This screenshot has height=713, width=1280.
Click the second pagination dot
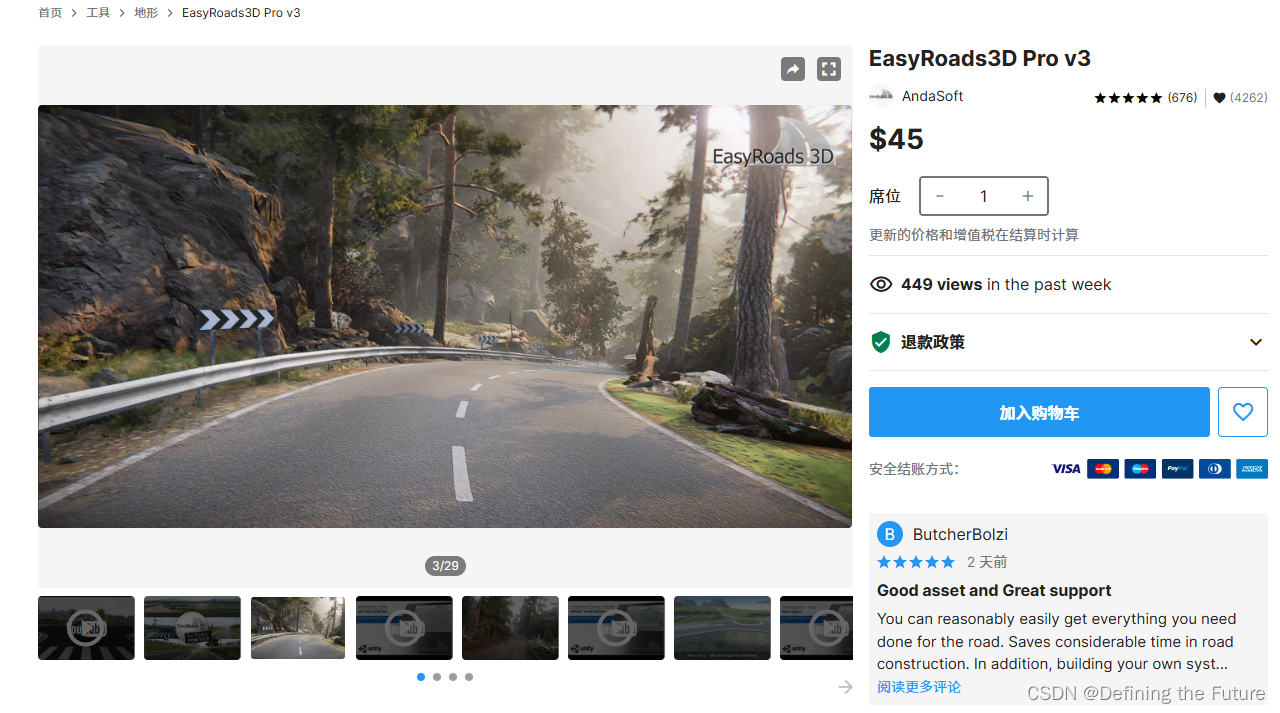click(x=437, y=677)
